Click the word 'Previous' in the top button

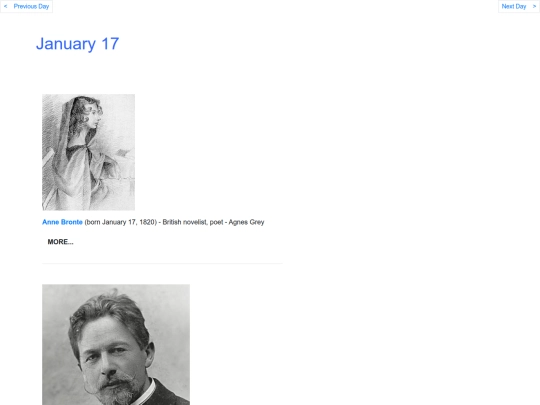pos(25,6)
